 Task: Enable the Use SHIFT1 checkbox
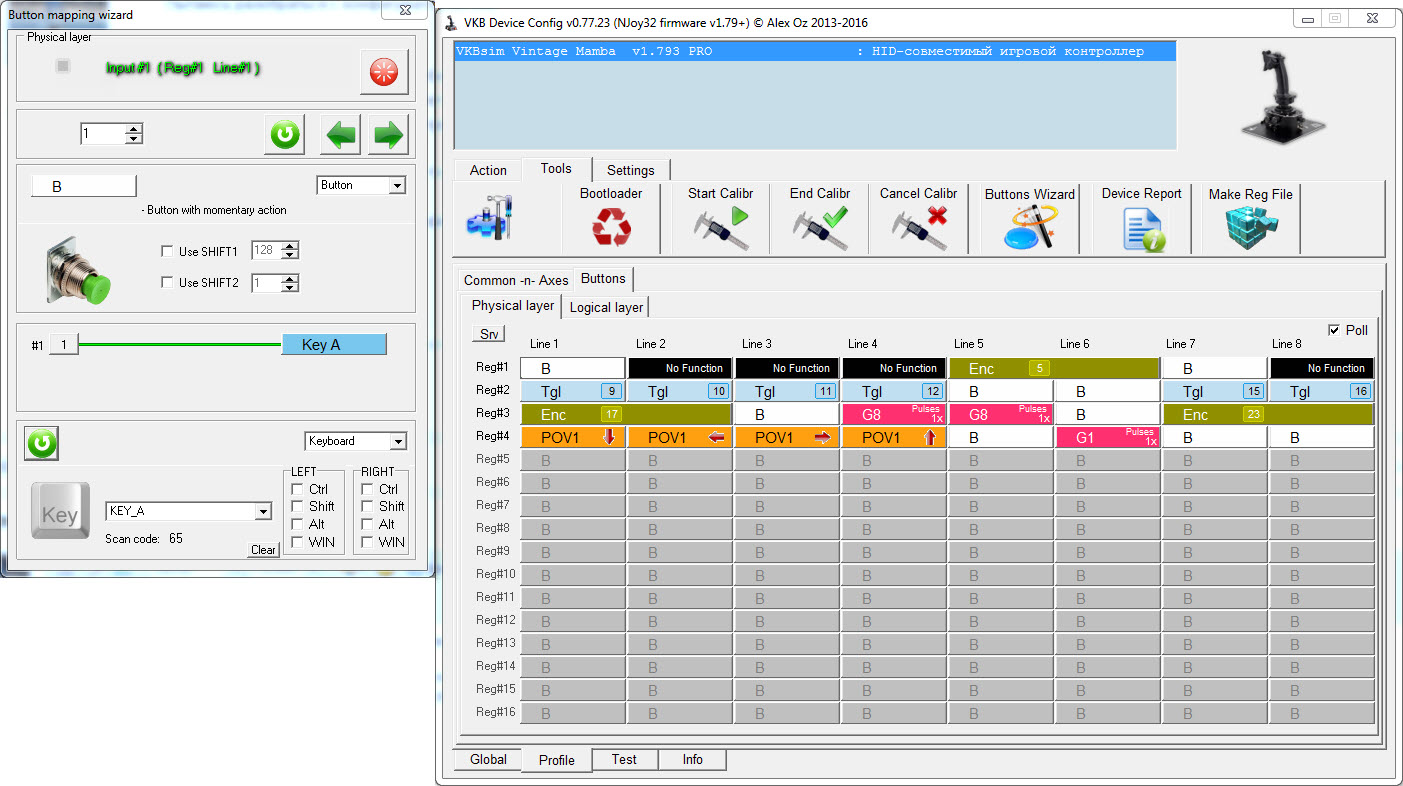(167, 252)
